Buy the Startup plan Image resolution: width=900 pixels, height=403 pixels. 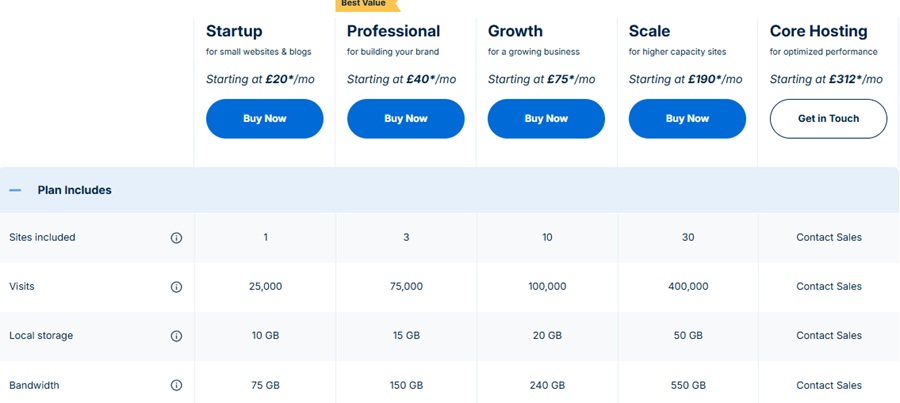(265, 119)
